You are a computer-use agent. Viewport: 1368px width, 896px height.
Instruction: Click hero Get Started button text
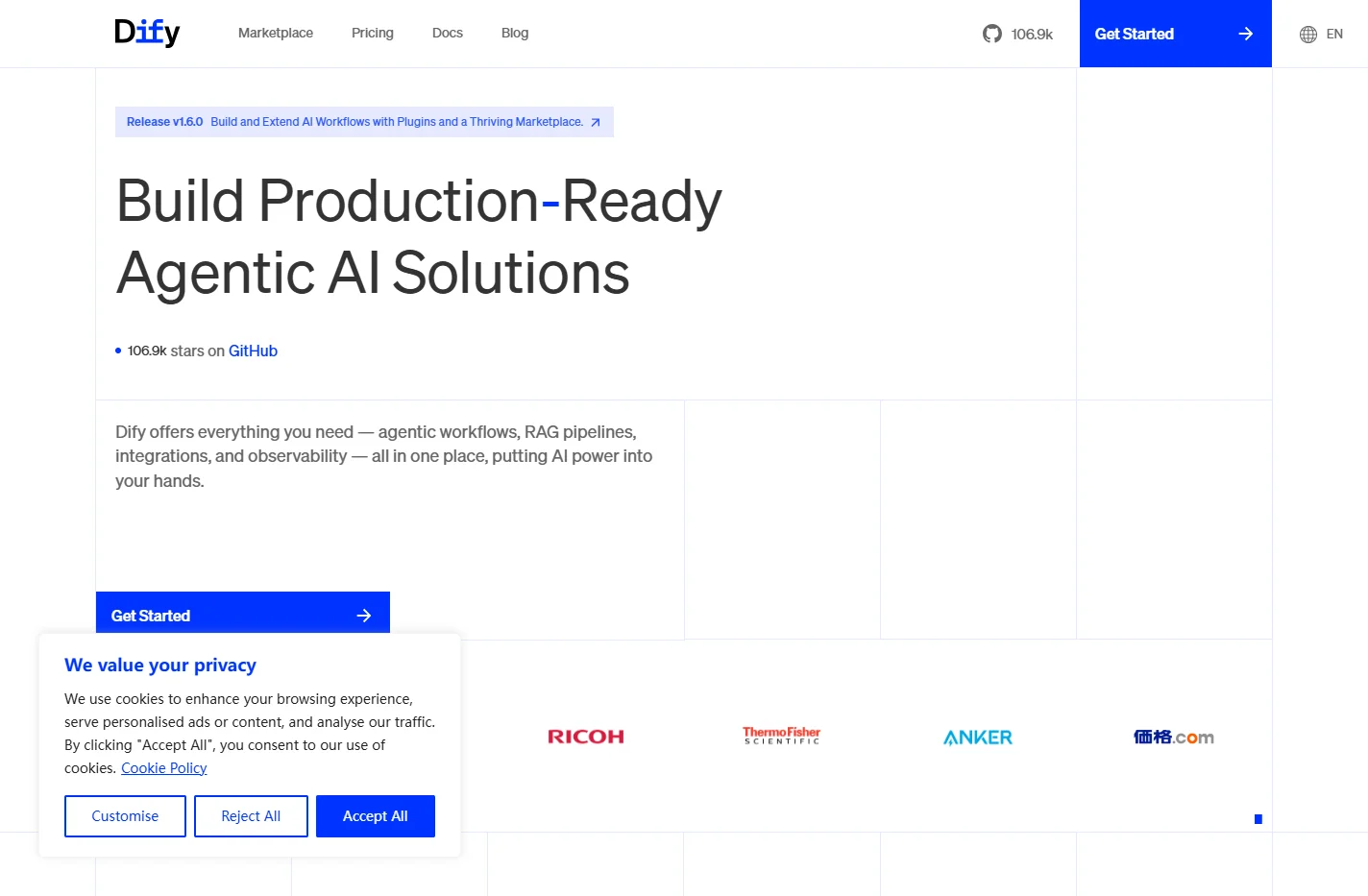click(x=151, y=616)
